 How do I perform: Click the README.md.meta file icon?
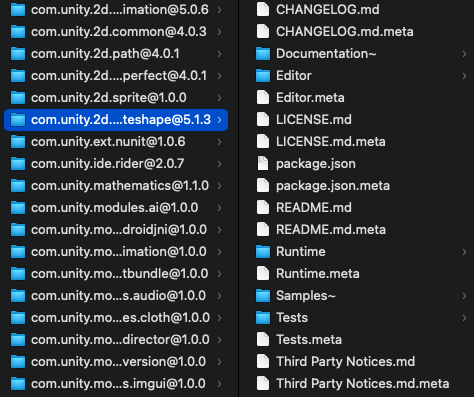click(x=263, y=230)
